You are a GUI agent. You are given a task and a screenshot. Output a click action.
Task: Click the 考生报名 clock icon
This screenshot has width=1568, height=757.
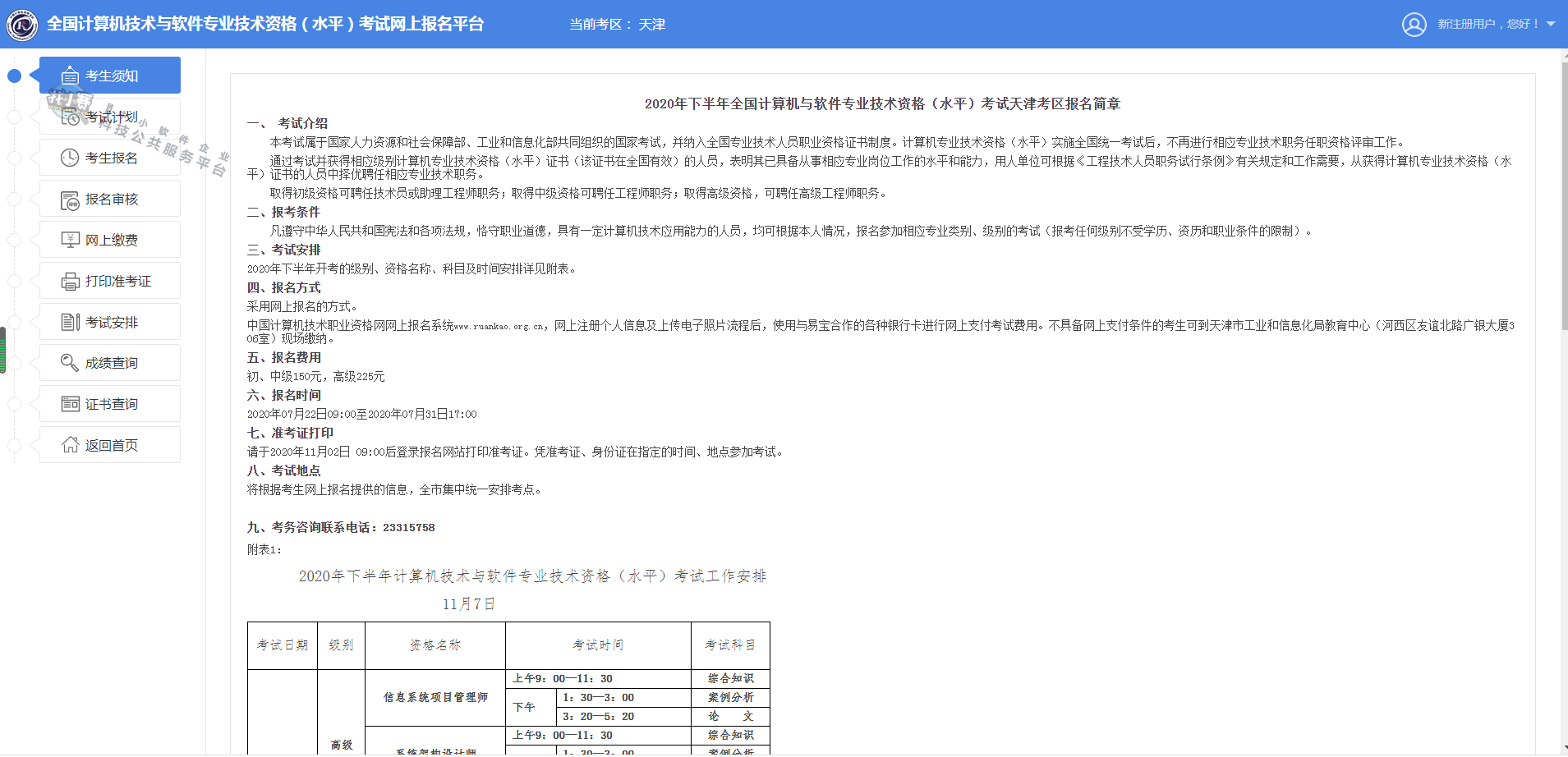[70, 158]
